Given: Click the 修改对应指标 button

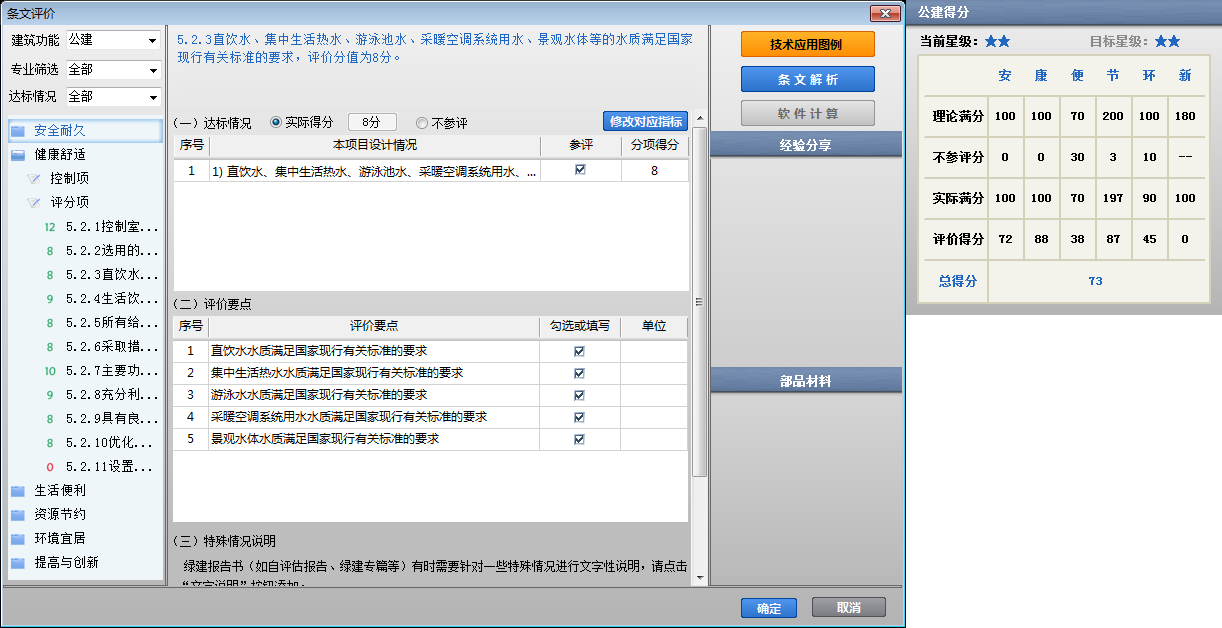Looking at the screenshot, I should (646, 121).
